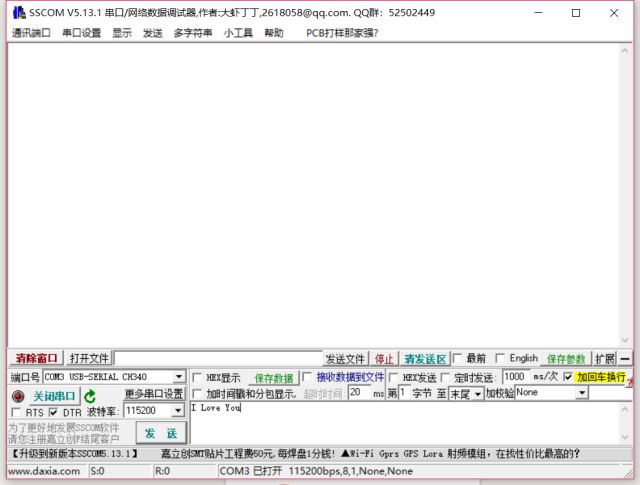
Task: Open the 加校验 None checksum dropdown
Action: pyautogui.click(x=582, y=394)
